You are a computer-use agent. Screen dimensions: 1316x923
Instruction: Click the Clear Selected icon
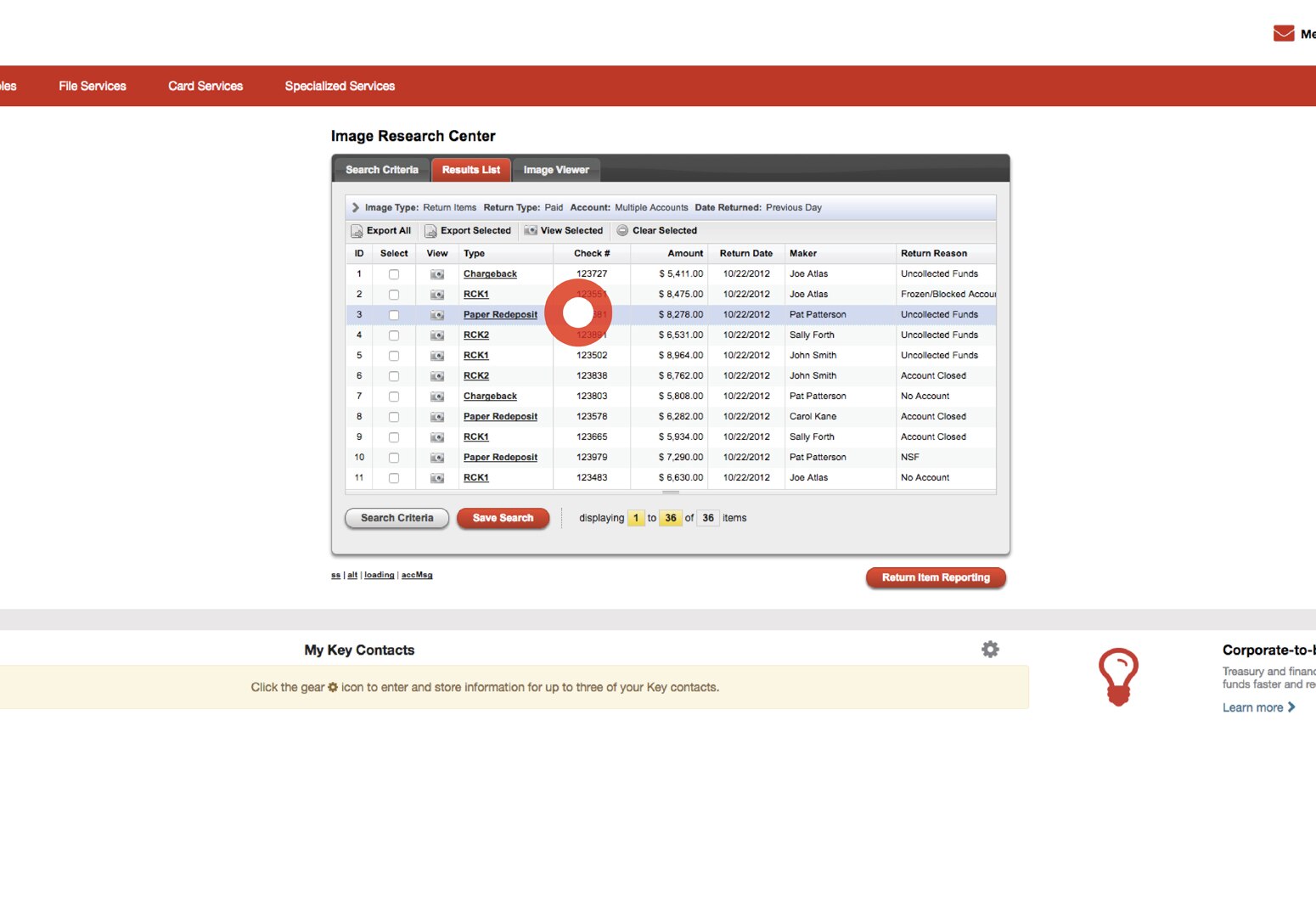[x=622, y=230]
